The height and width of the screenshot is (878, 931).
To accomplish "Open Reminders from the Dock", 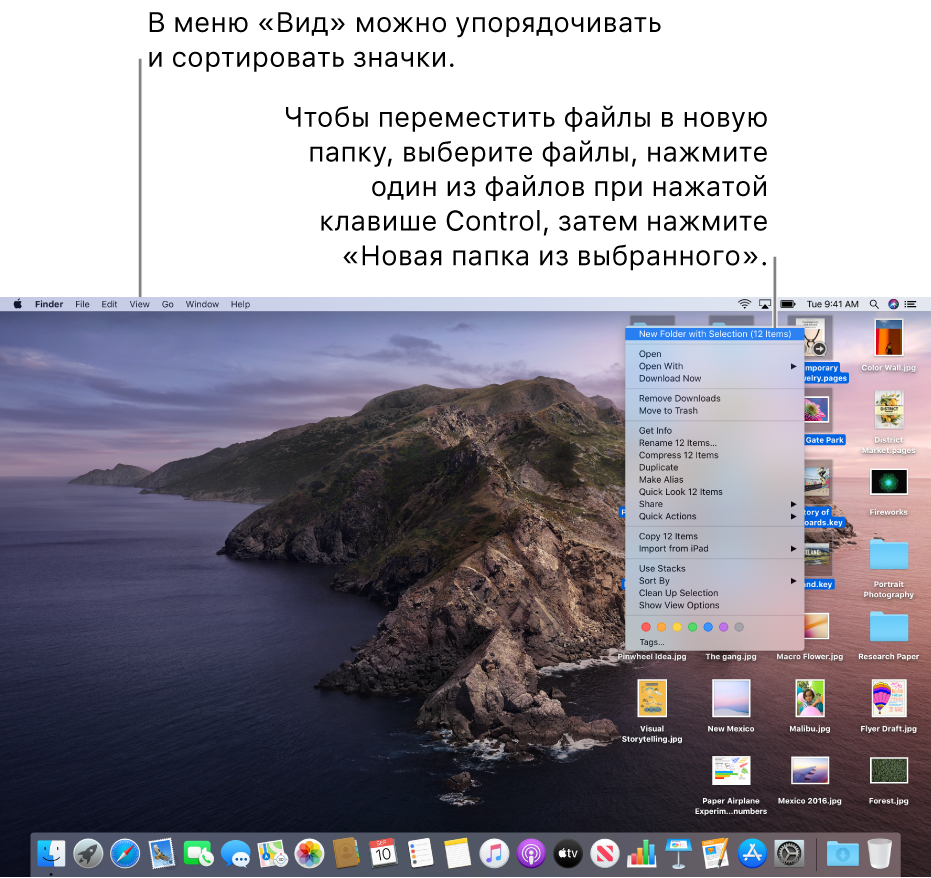I will 420,854.
